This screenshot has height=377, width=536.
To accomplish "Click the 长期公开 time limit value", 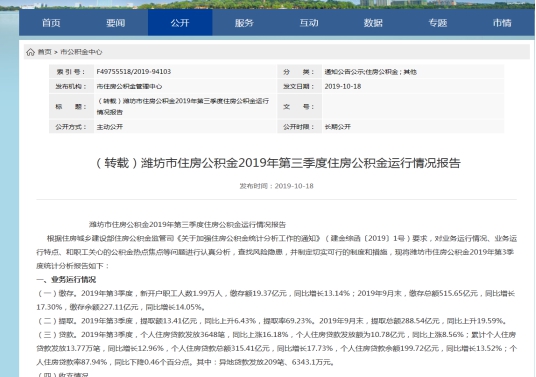I will pos(337,127).
